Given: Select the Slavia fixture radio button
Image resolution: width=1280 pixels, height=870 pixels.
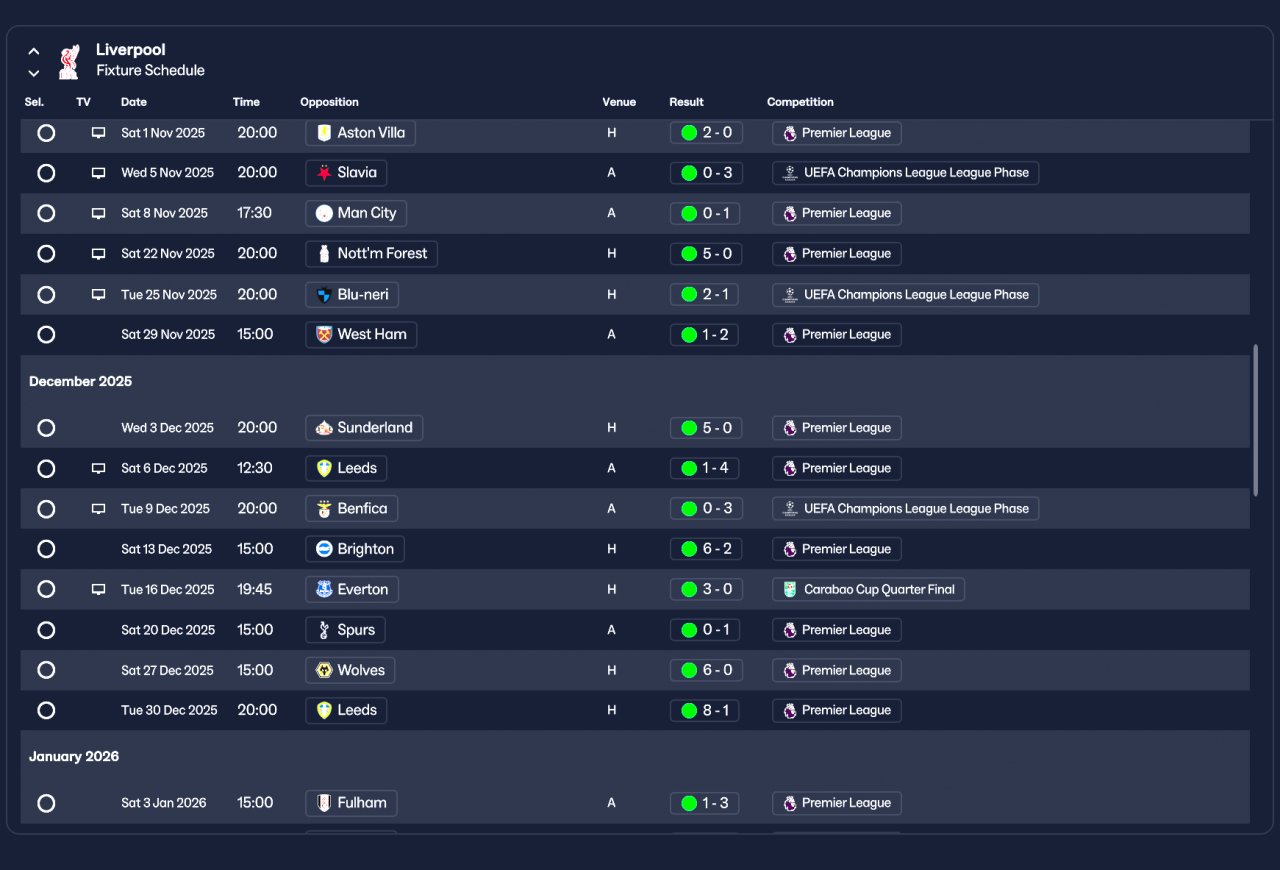Looking at the screenshot, I should [x=46, y=173].
